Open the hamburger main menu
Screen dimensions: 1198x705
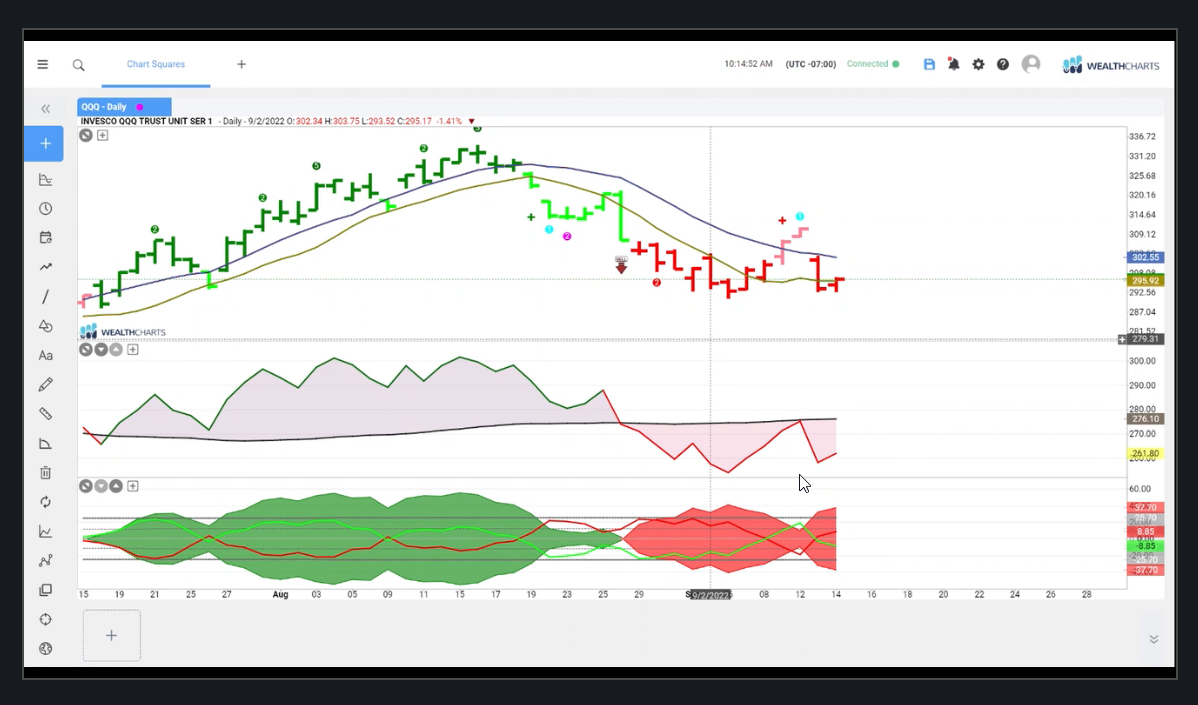(43, 65)
